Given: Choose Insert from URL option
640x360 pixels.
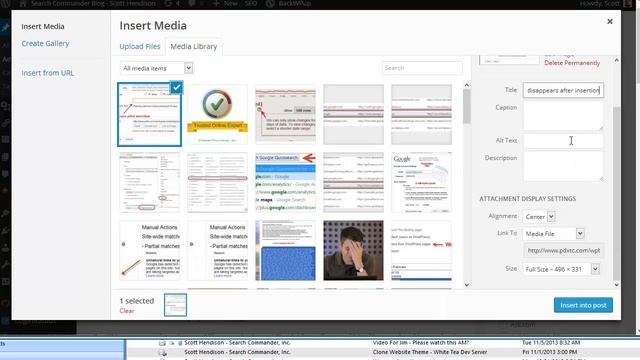Looking at the screenshot, I should click(48, 73).
